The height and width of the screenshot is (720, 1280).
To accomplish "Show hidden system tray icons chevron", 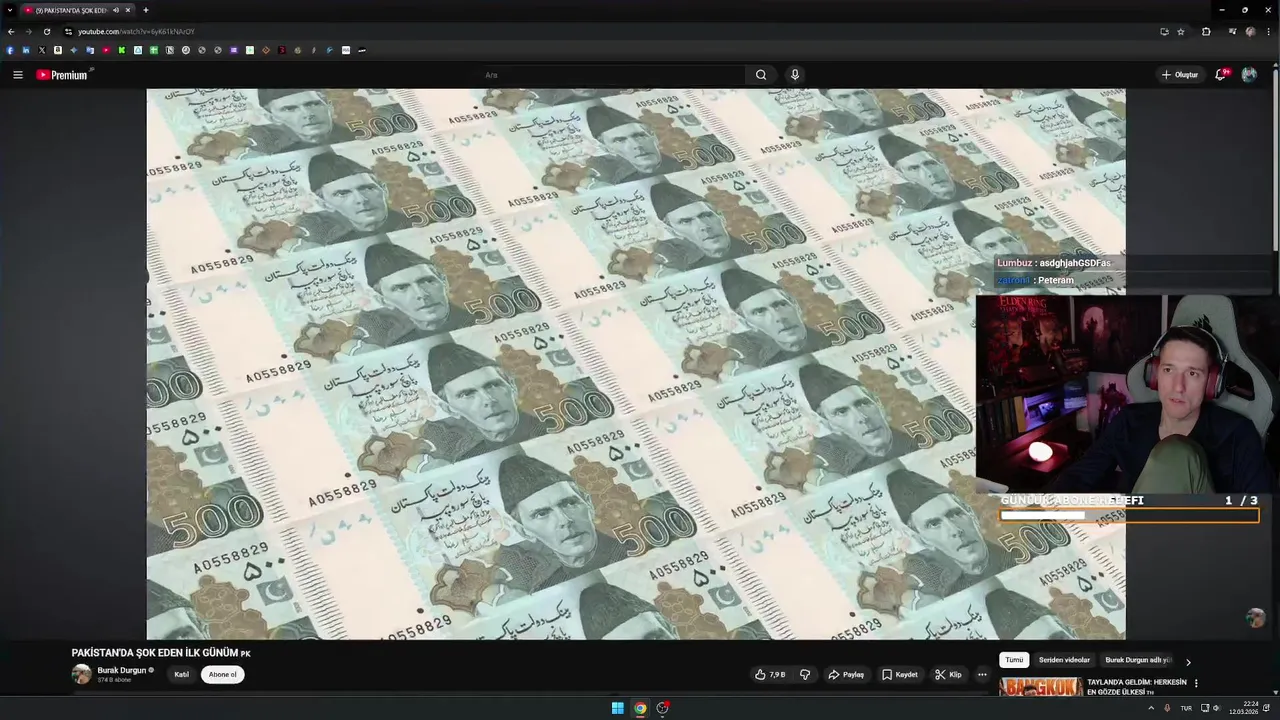I will (x=1151, y=708).
